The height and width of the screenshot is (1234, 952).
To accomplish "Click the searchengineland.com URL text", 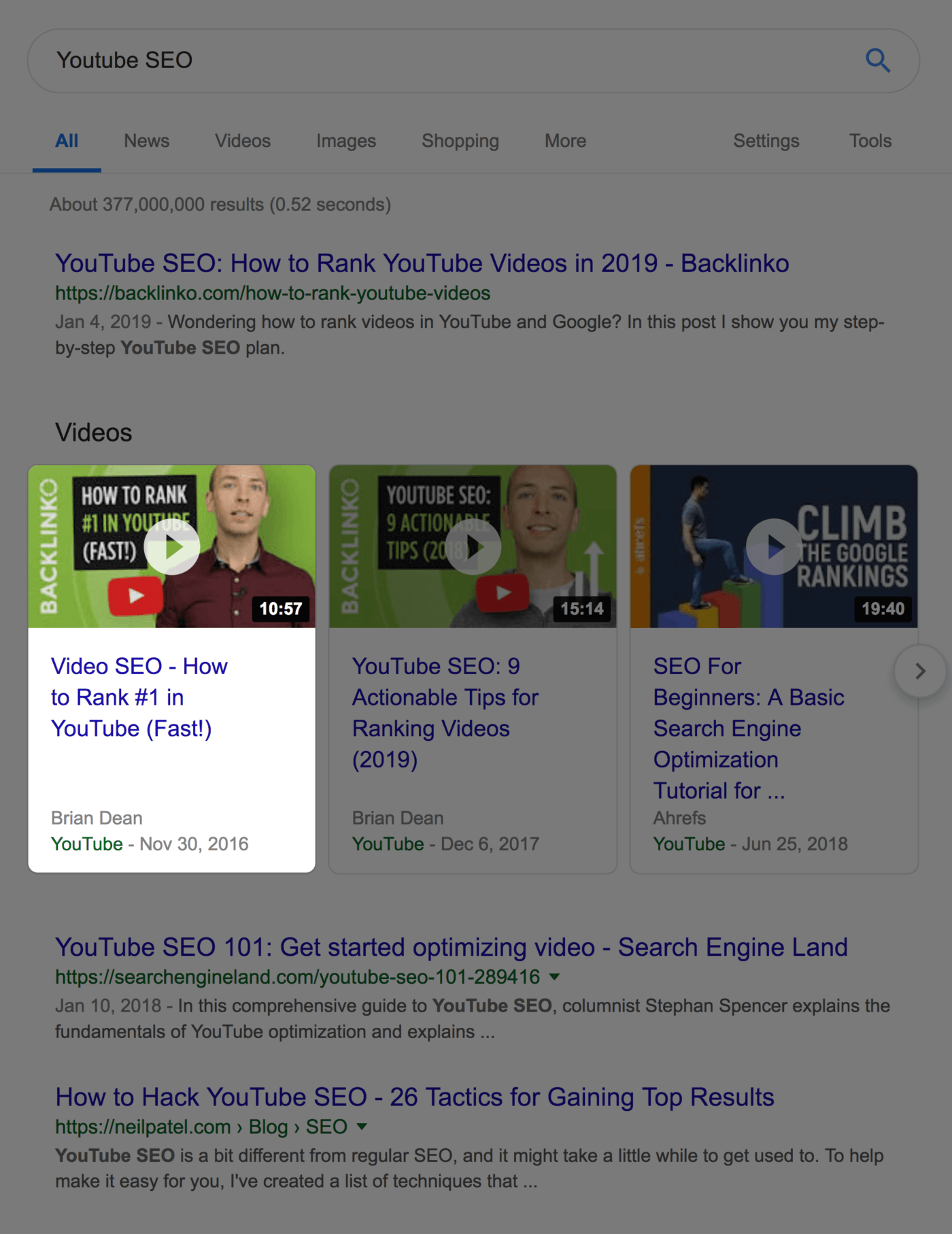I will point(298,977).
